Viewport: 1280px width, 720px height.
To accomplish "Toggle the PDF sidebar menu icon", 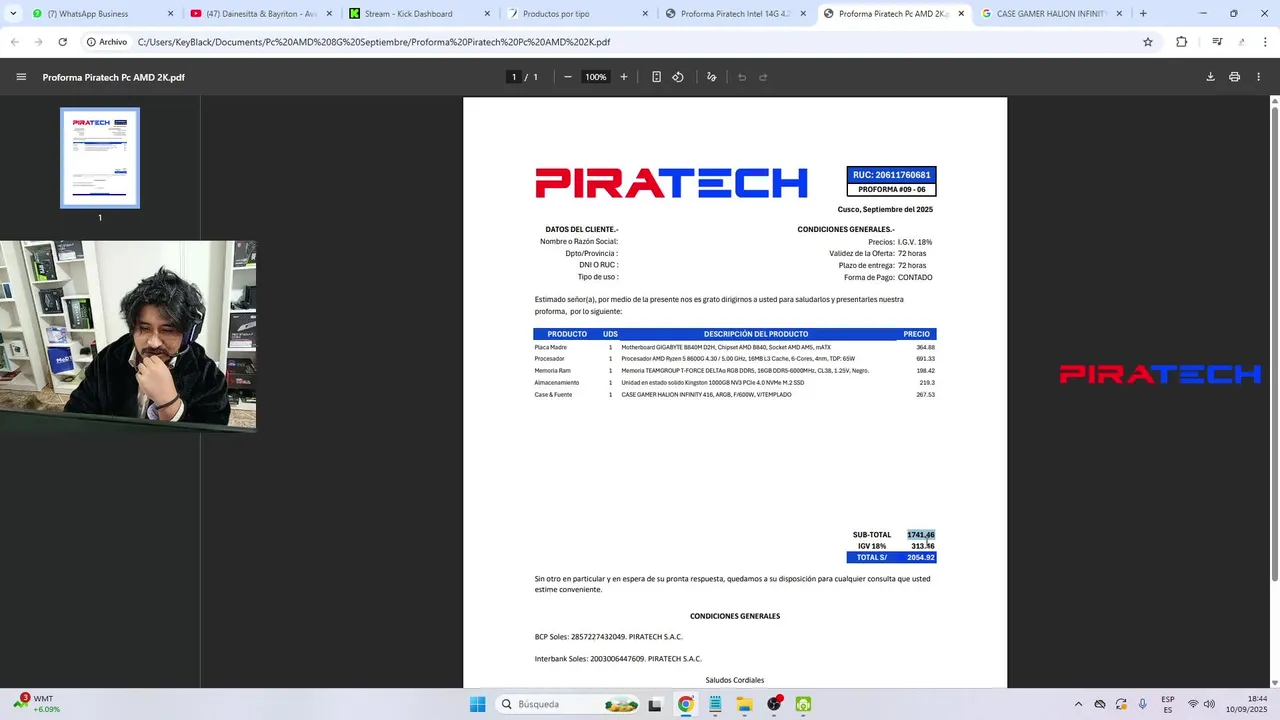I will click(x=21, y=77).
